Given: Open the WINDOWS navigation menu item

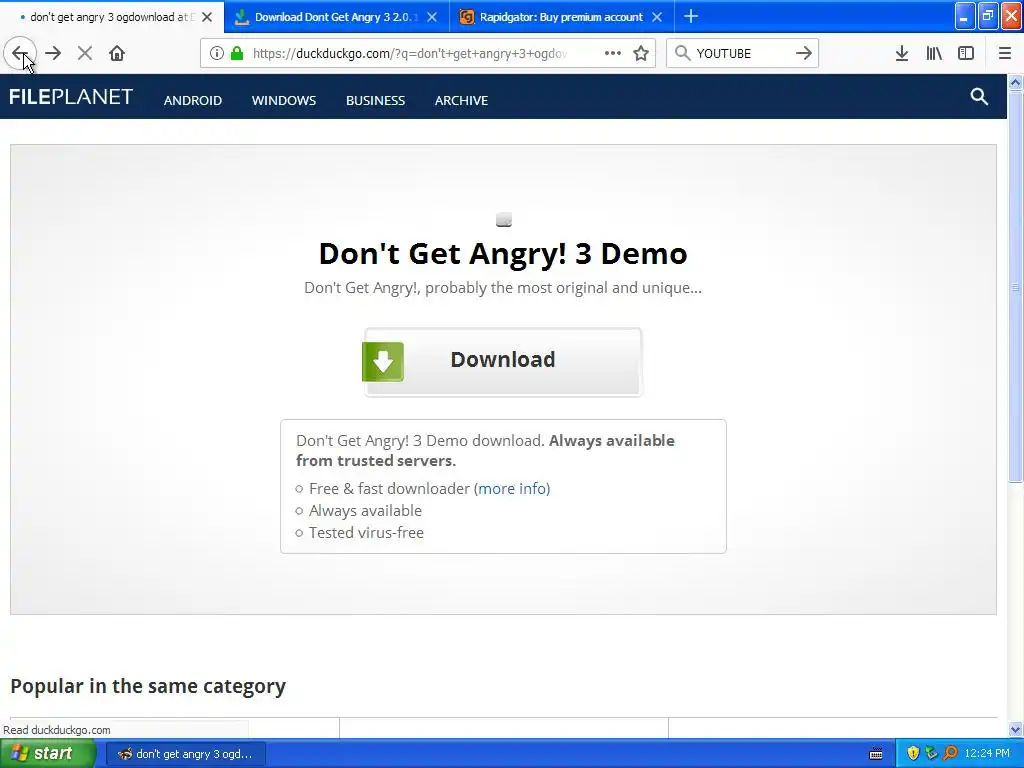Looking at the screenshot, I should pos(284,101).
